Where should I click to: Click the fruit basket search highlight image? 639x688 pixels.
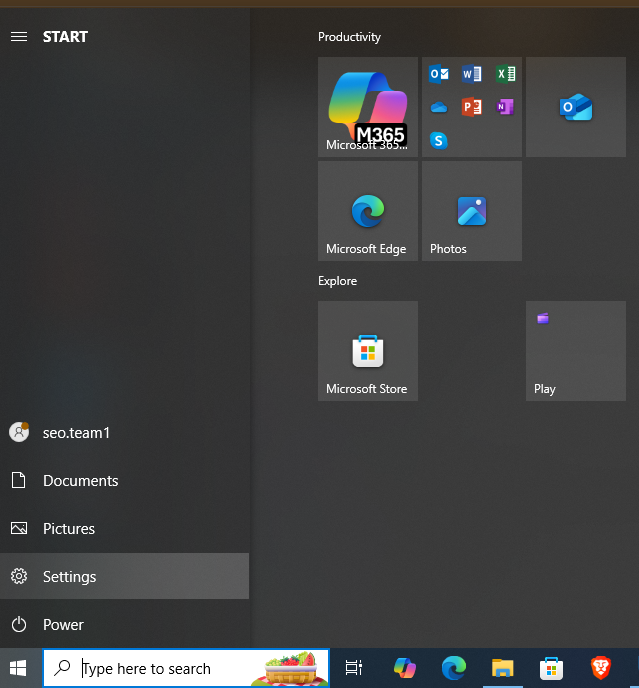pos(290,669)
